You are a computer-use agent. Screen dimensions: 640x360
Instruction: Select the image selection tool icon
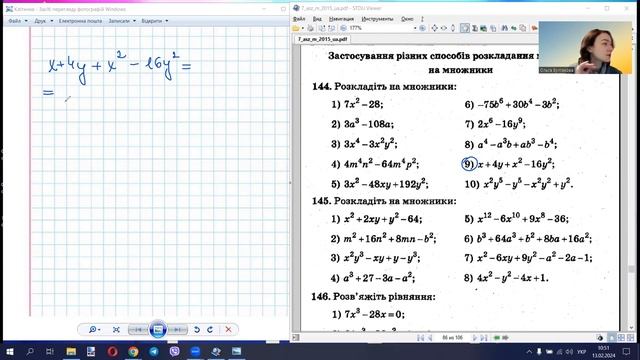(x=484, y=28)
